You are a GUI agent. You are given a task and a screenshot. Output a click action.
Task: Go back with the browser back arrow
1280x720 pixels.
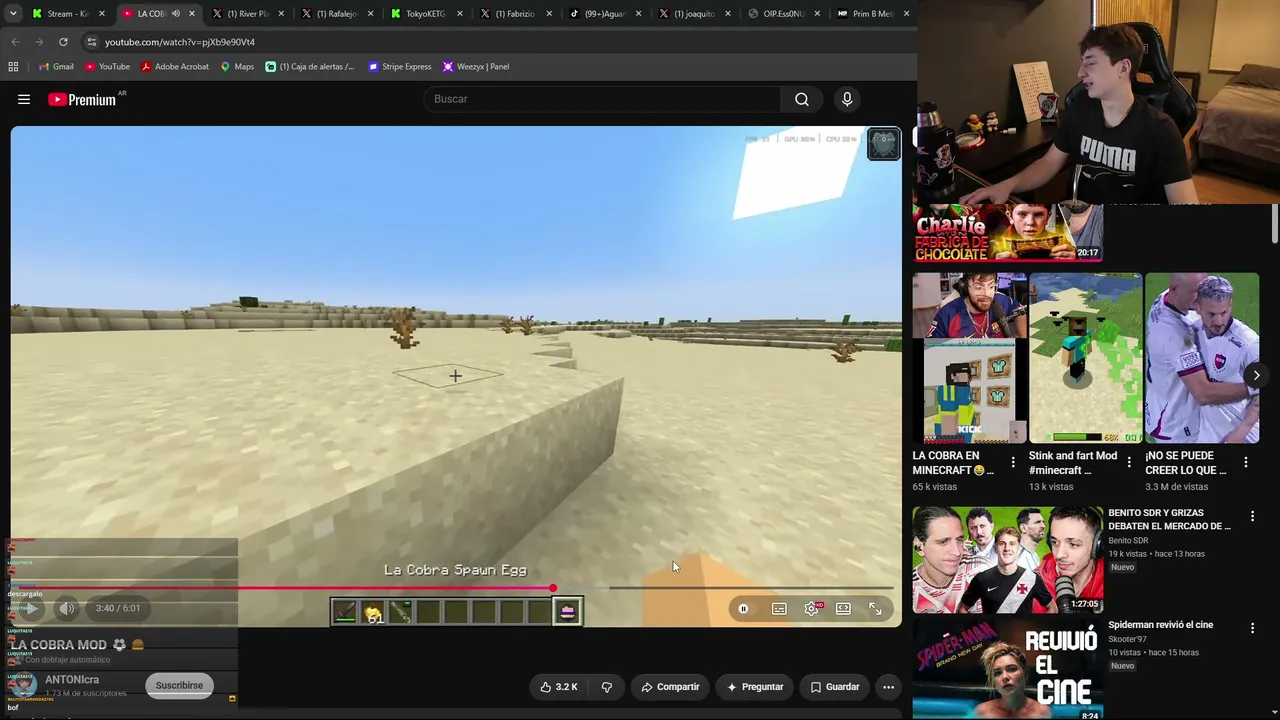[x=15, y=42]
